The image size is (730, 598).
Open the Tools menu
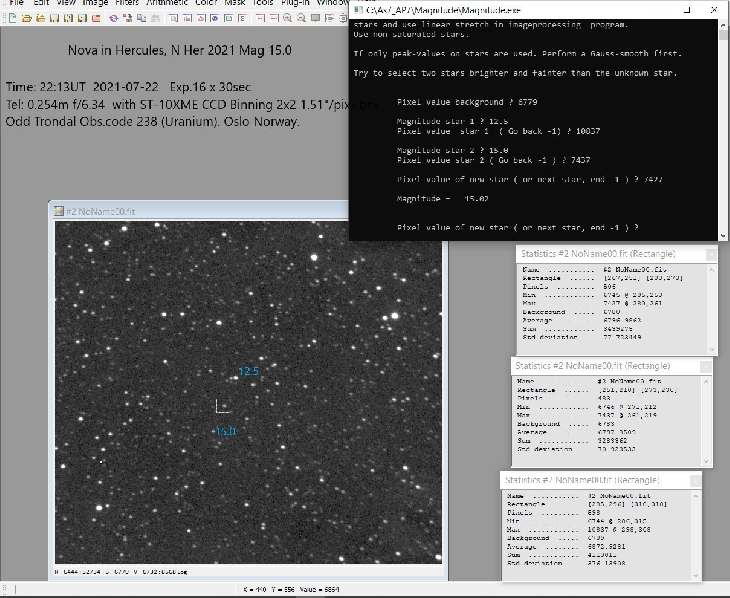(263, 3)
